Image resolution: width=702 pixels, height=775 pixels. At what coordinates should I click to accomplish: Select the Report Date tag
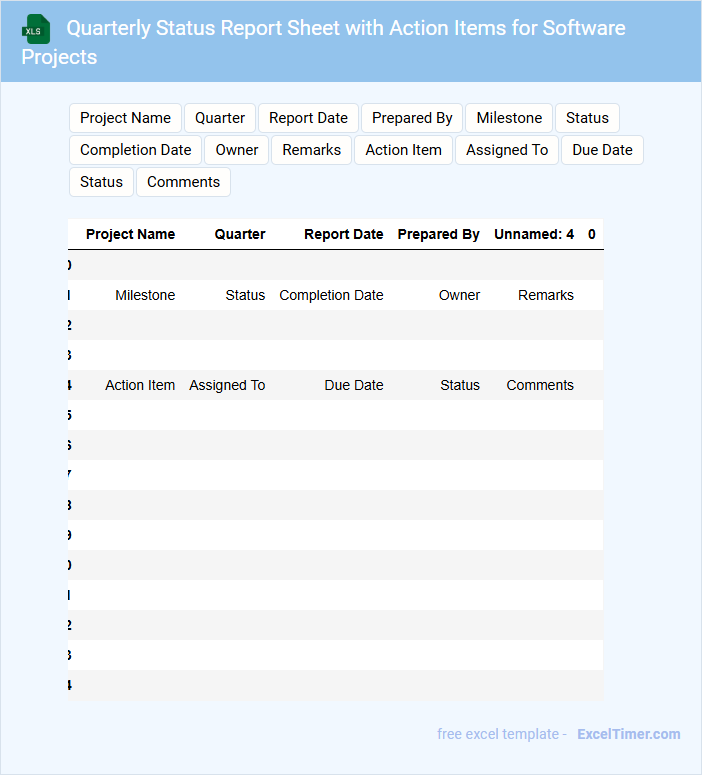click(308, 118)
